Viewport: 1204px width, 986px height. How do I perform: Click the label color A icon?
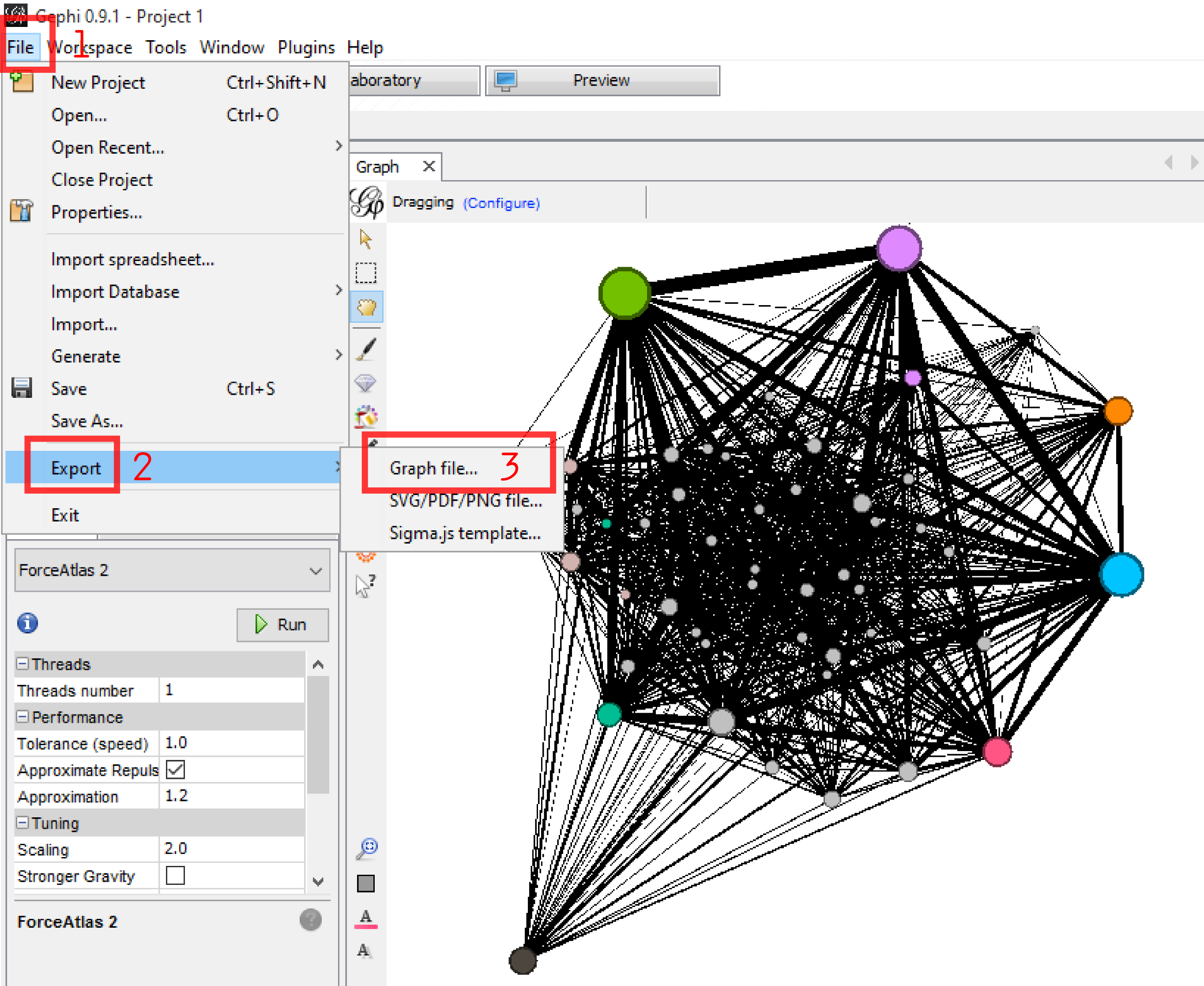pyautogui.click(x=365, y=918)
